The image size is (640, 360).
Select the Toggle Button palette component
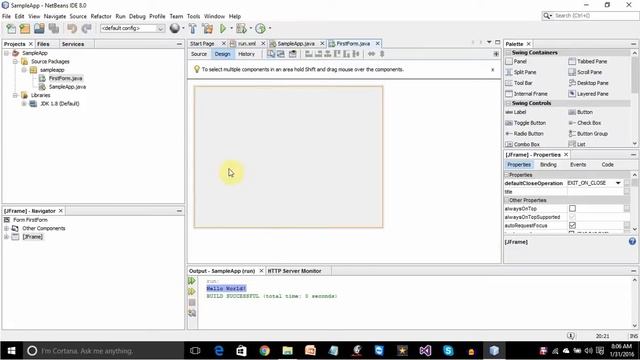click(526, 123)
